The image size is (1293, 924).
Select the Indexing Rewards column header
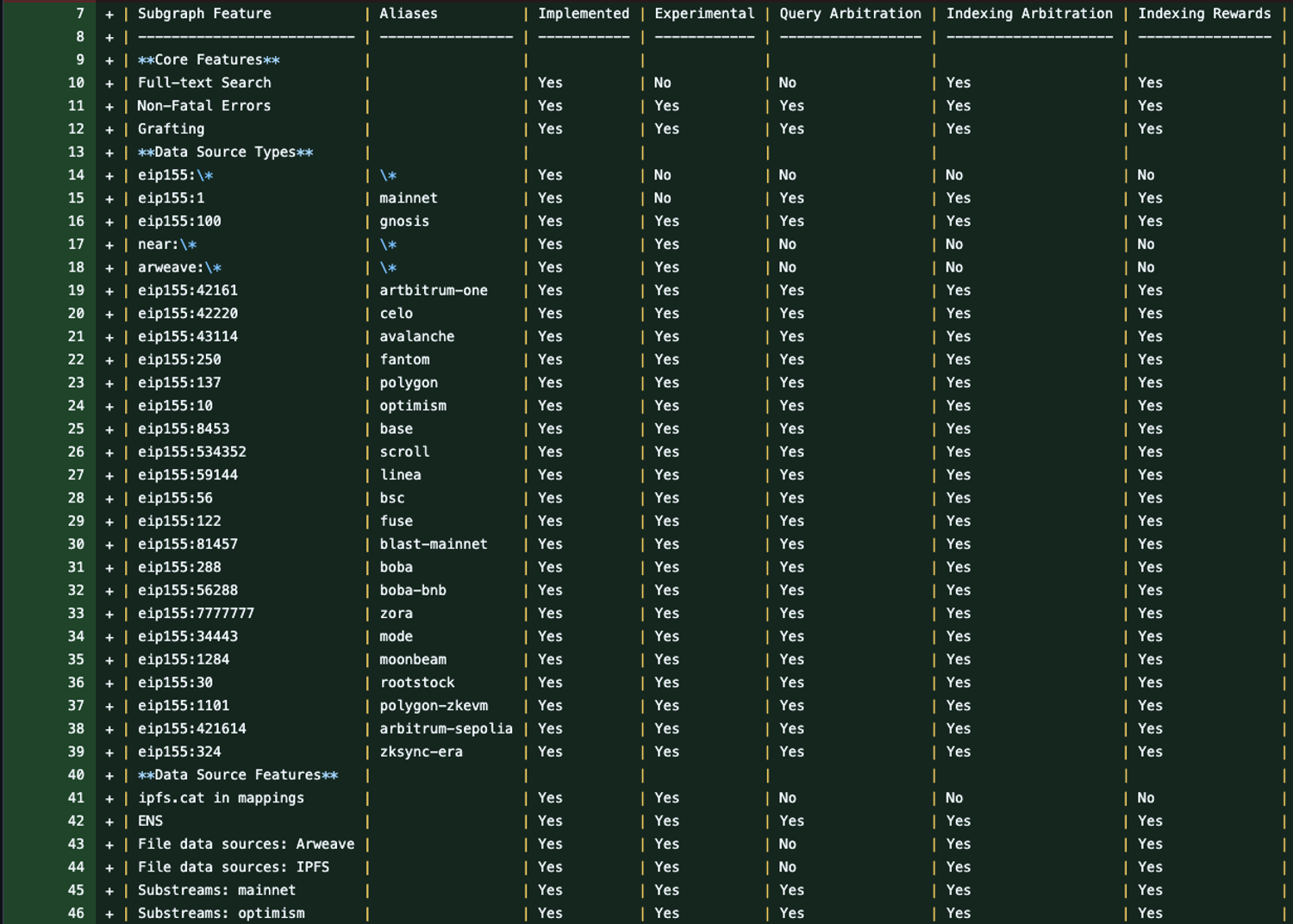[1204, 13]
